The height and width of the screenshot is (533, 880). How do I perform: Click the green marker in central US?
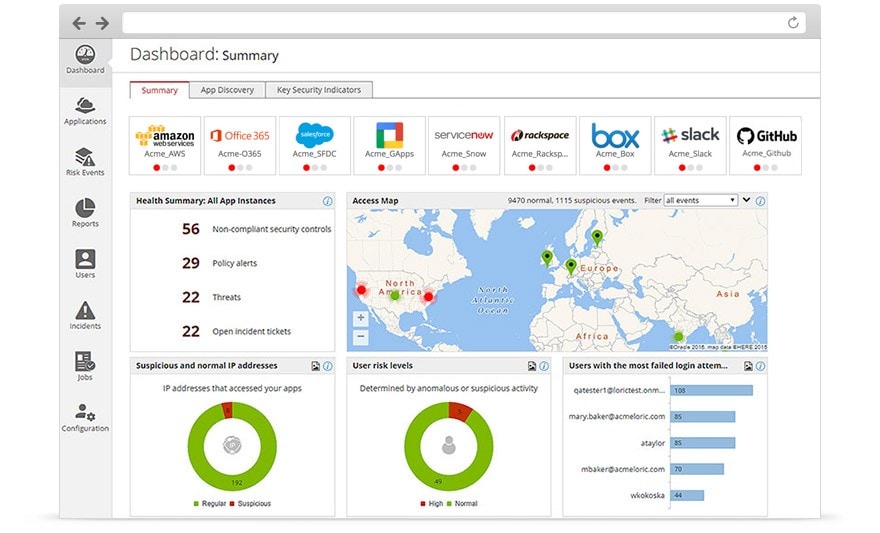coord(395,295)
